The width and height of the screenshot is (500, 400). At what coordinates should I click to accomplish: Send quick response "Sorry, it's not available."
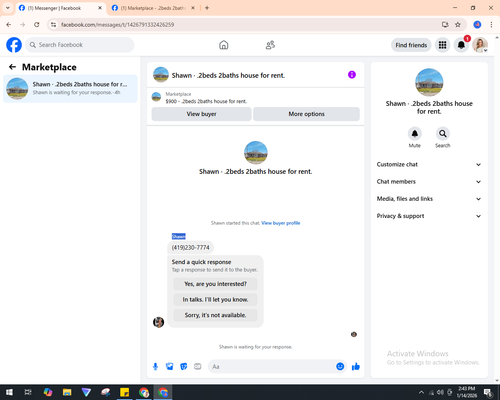click(x=215, y=315)
